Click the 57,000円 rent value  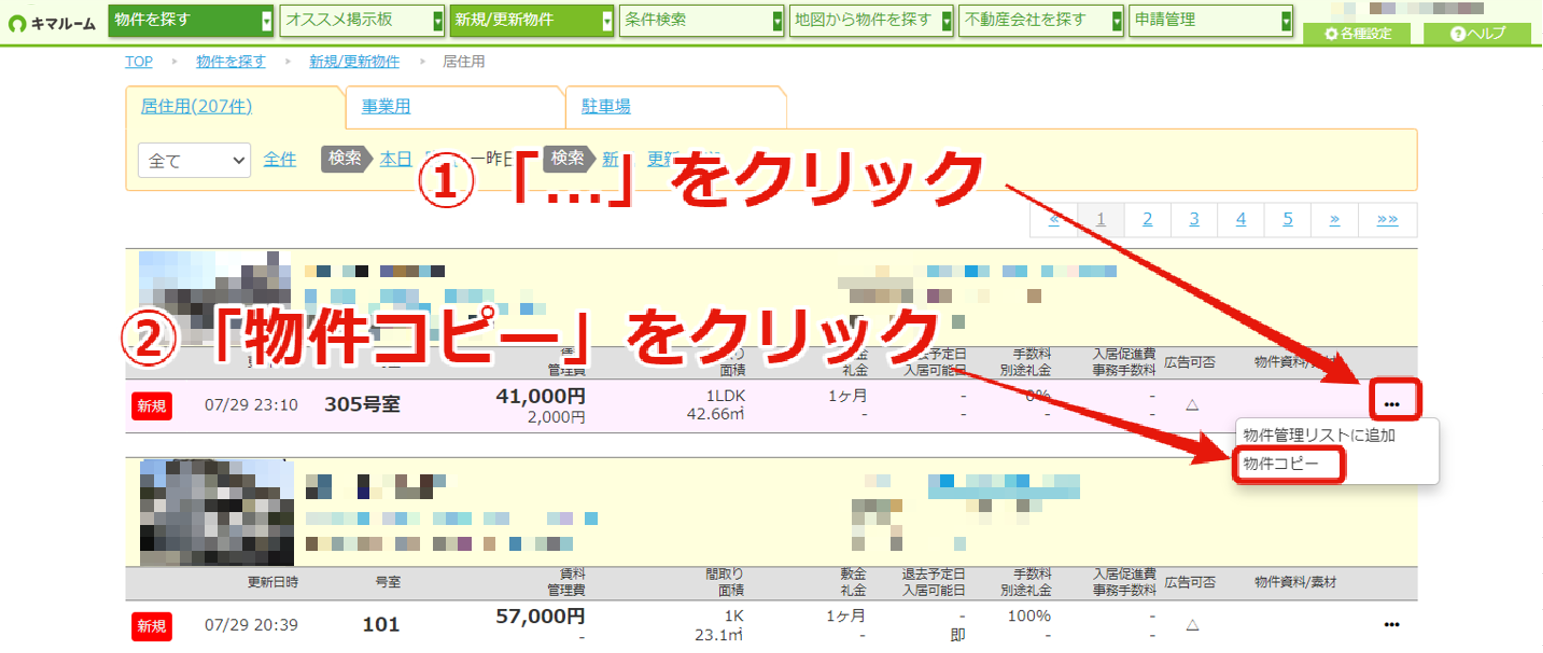tap(540, 616)
